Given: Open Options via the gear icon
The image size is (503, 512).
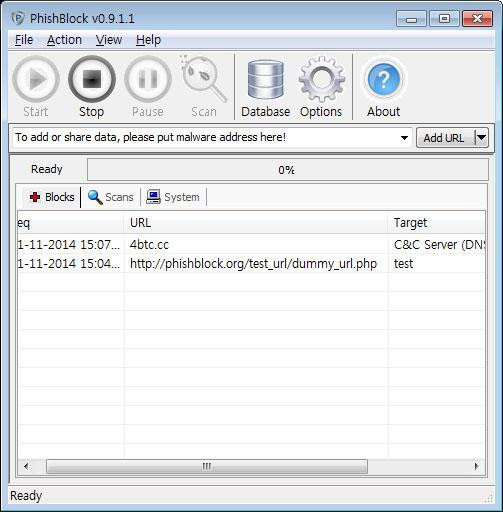Looking at the screenshot, I should click(x=321, y=80).
